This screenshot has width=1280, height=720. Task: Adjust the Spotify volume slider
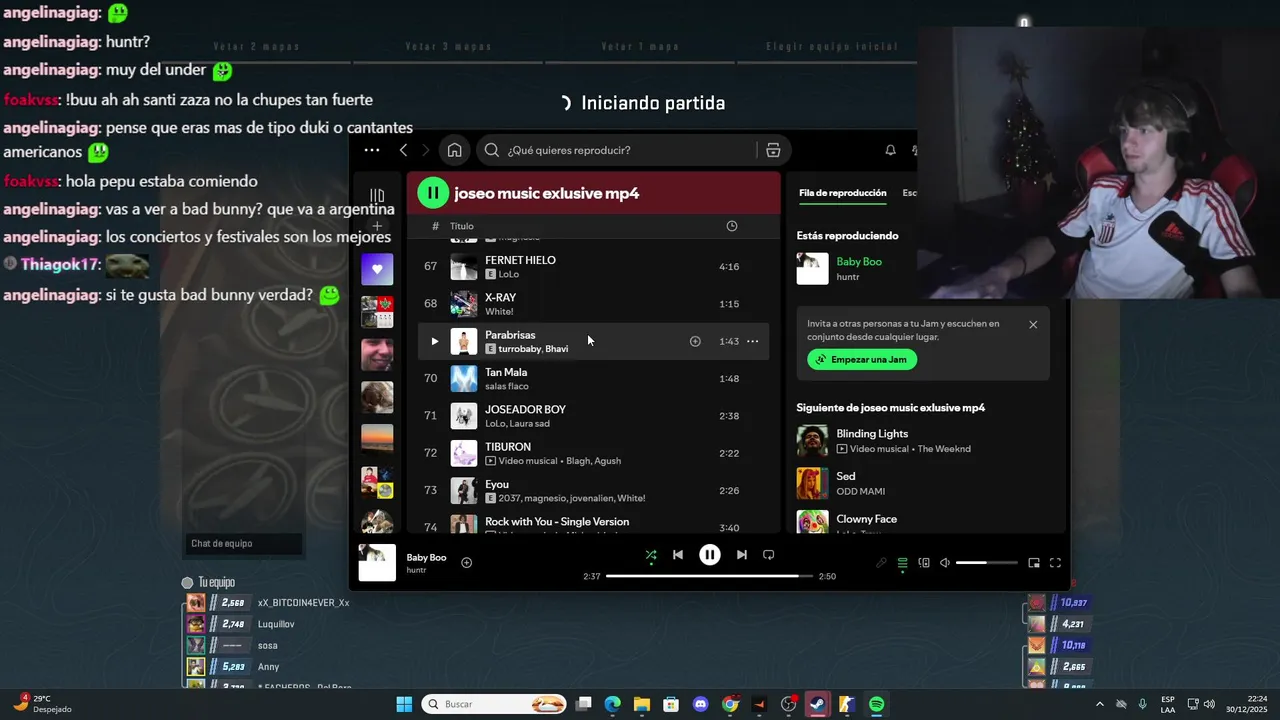tap(986, 563)
